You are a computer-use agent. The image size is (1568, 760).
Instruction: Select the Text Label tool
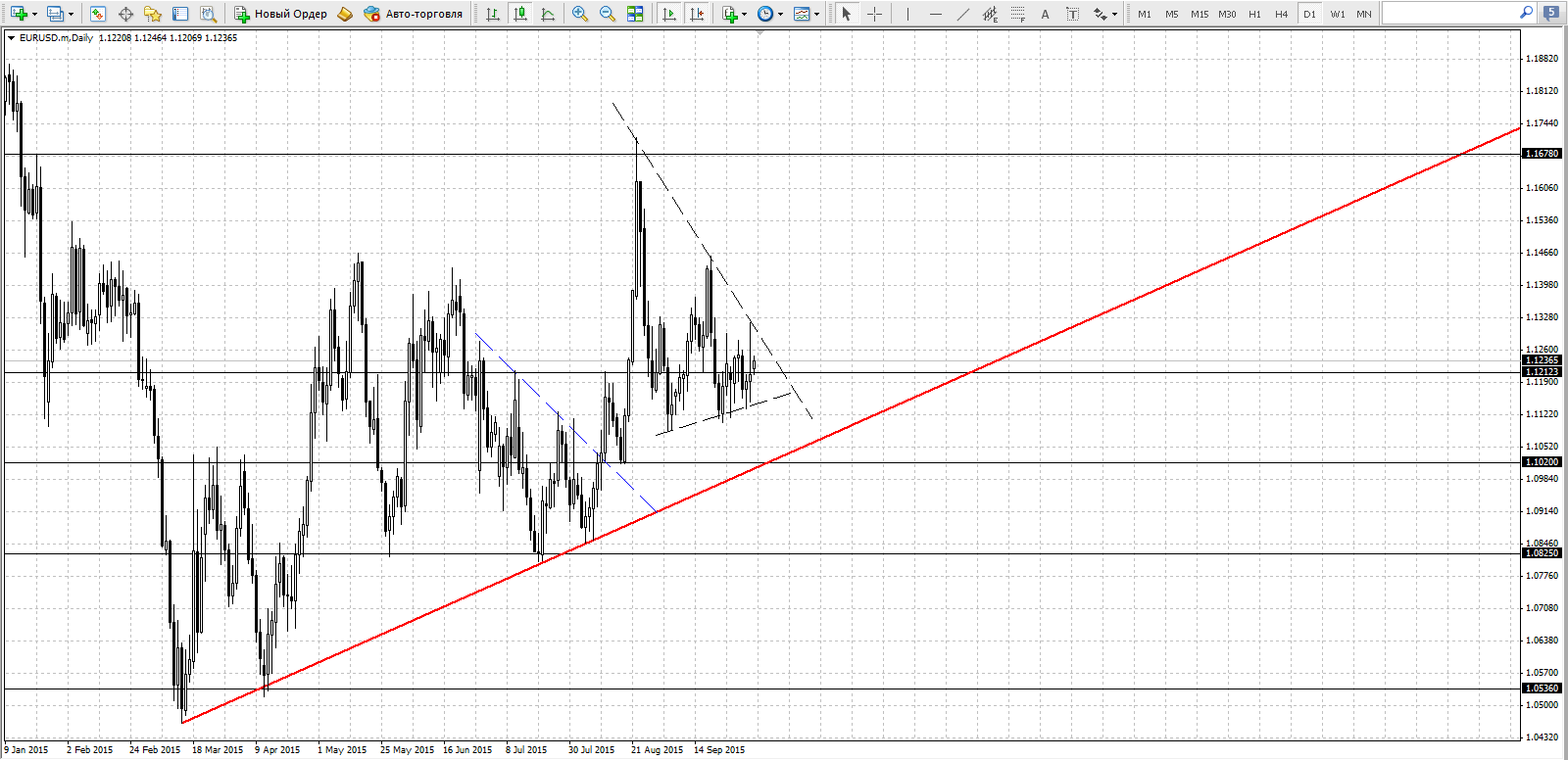(x=1072, y=14)
